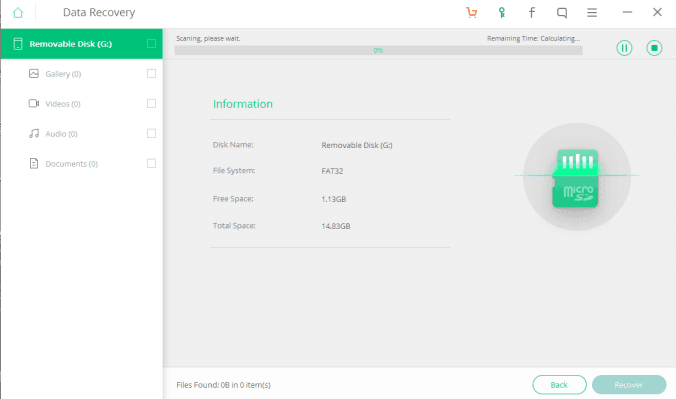Open the shopping cart purchase icon
This screenshot has height=399, width=676.
click(x=471, y=13)
